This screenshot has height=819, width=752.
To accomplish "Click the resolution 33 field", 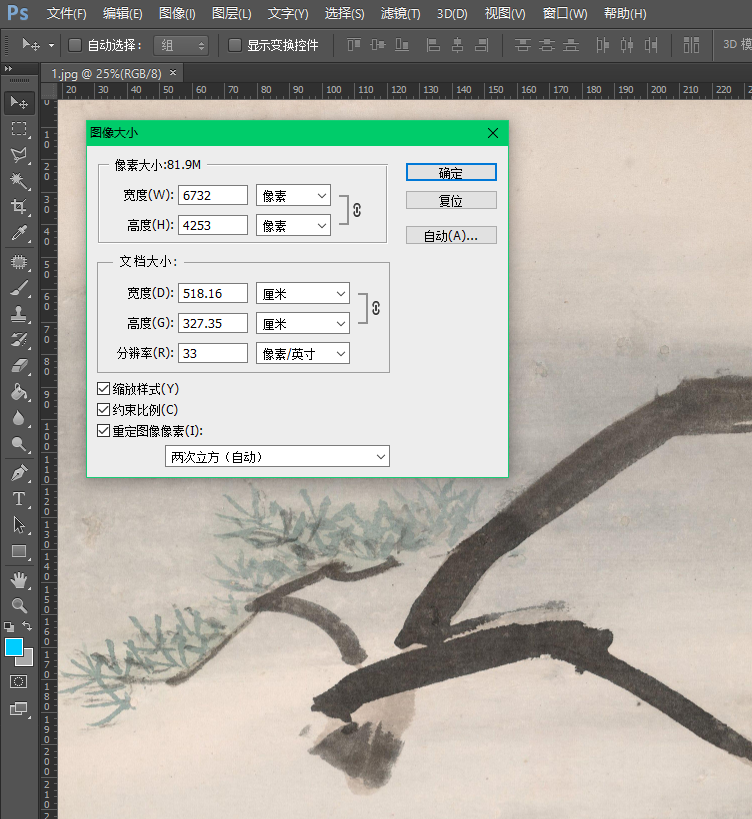I will [213, 353].
